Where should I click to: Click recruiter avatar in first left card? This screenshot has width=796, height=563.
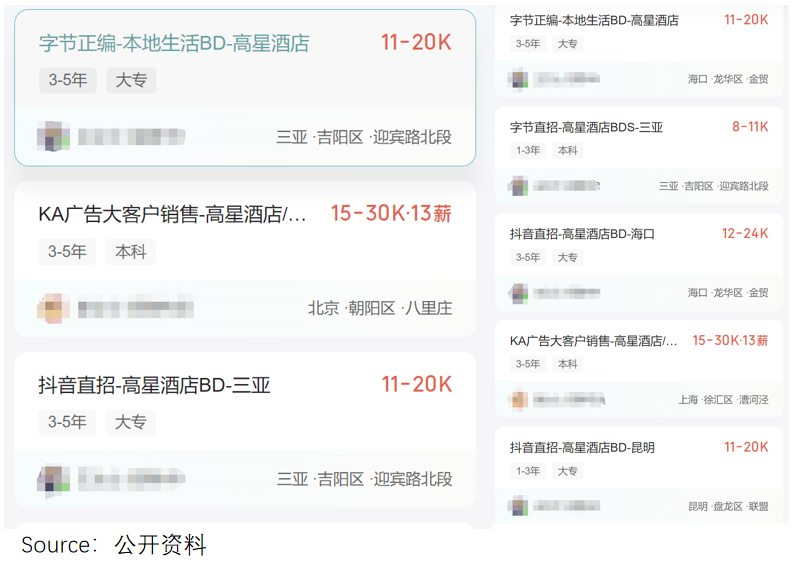pyautogui.click(x=53, y=136)
